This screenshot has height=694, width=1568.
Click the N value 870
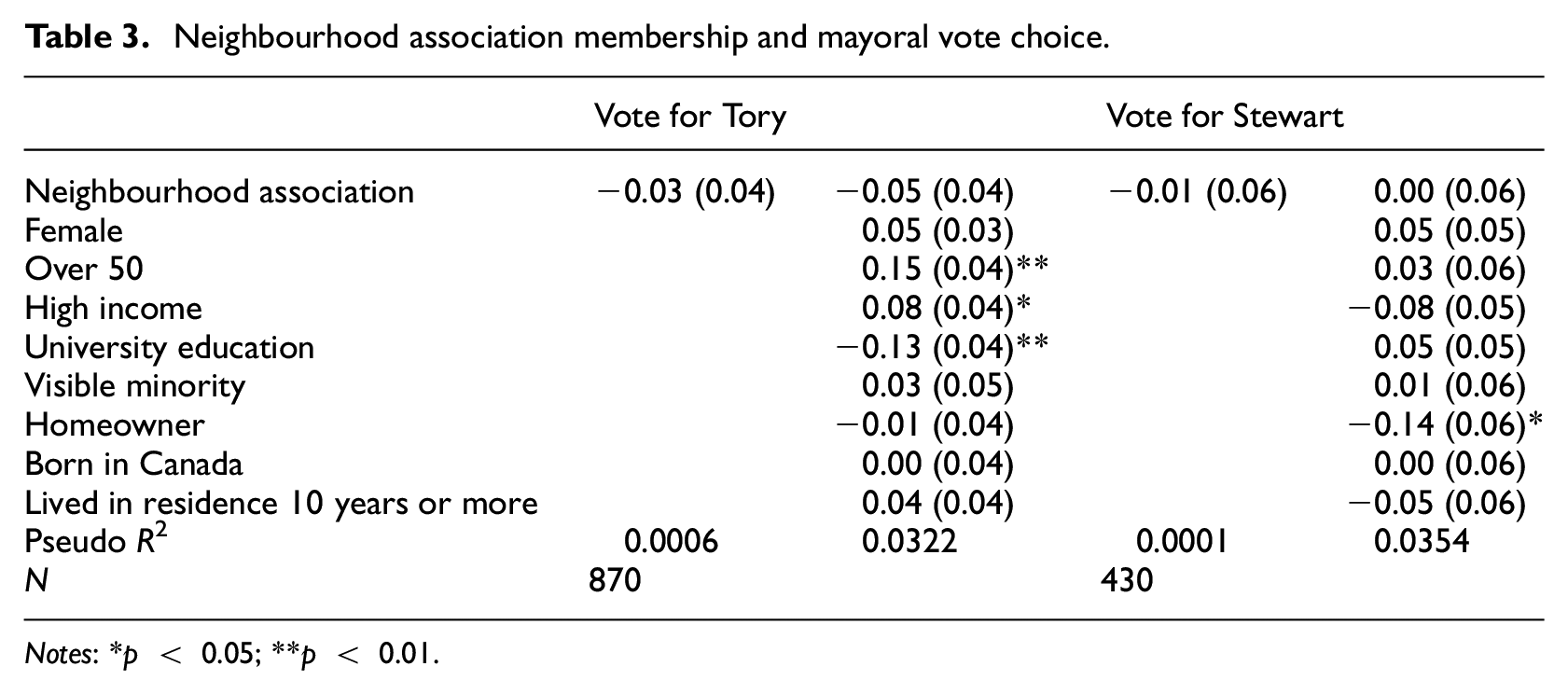point(615,580)
